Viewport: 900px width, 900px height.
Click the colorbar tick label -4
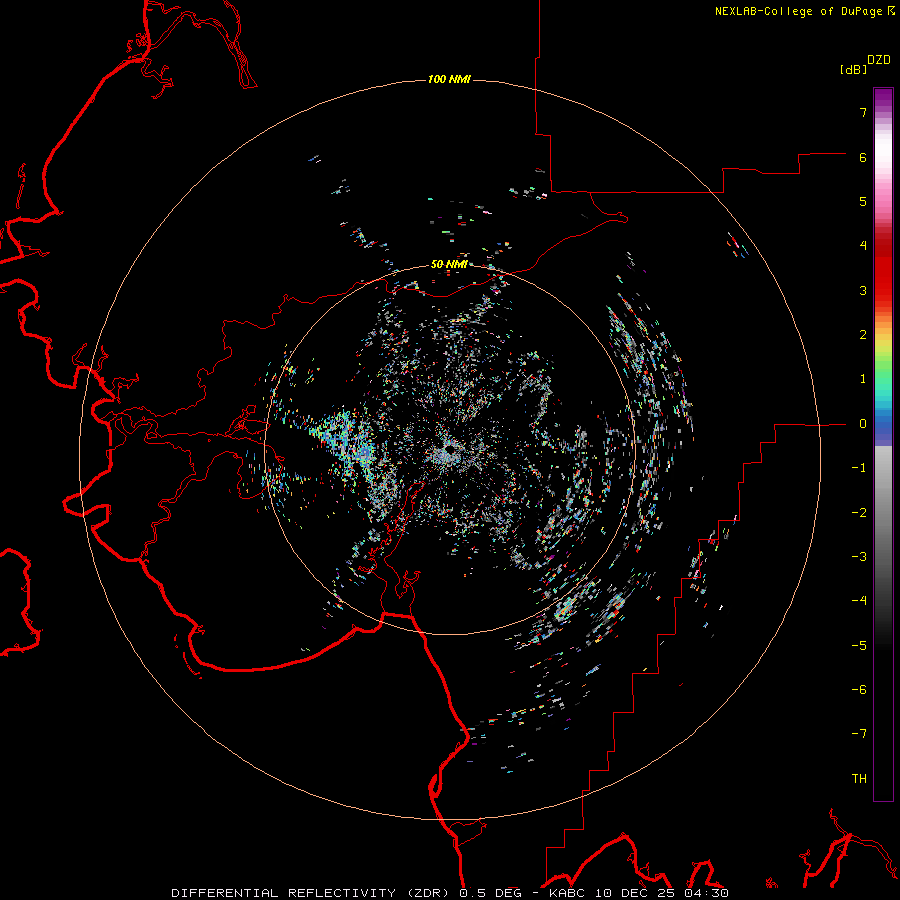click(859, 601)
